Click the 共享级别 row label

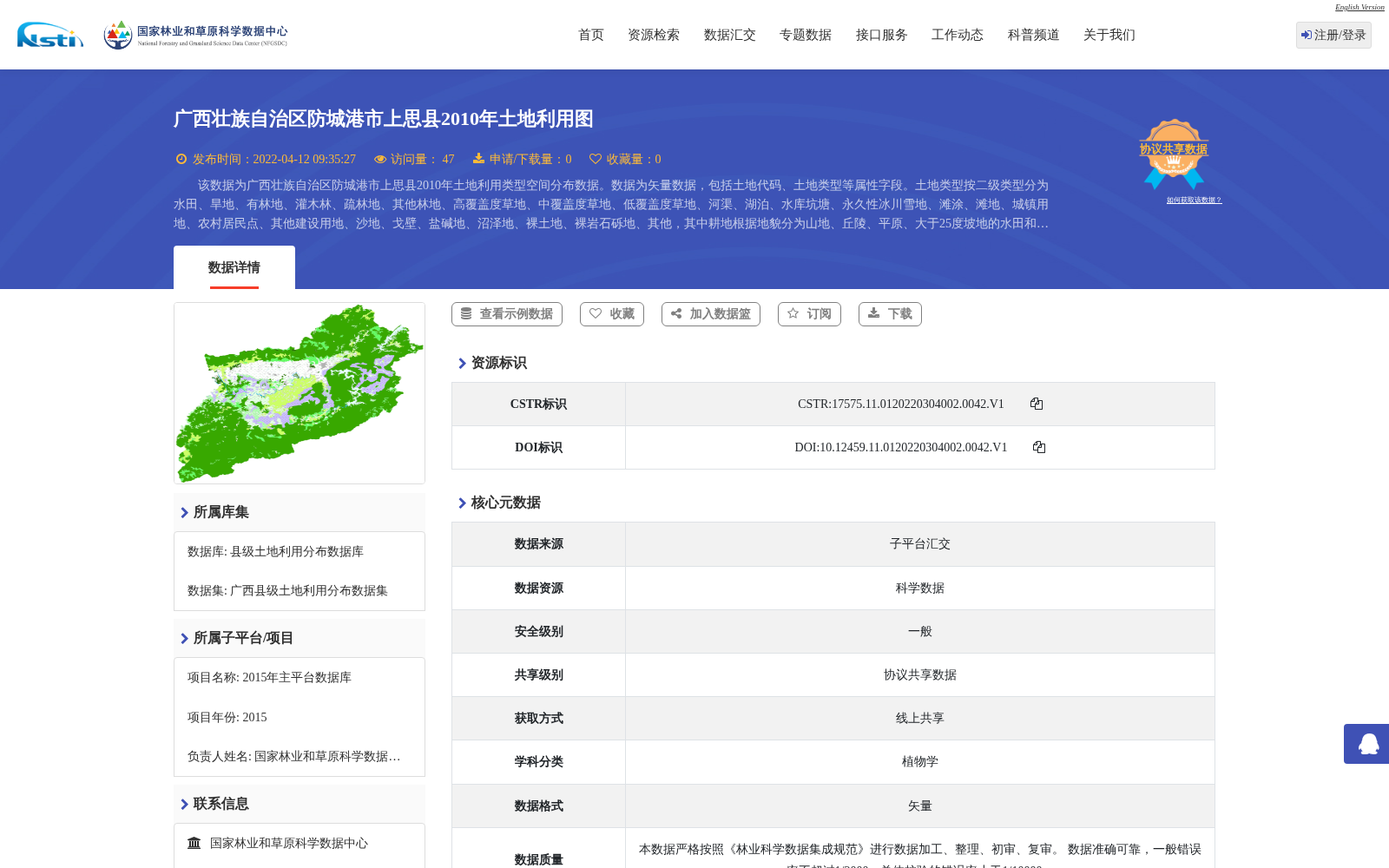pyautogui.click(x=538, y=674)
